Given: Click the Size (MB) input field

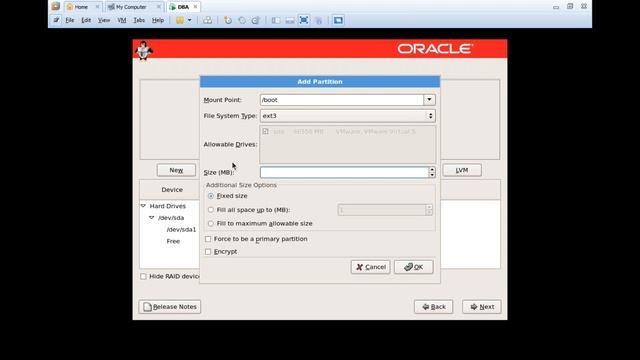Looking at the screenshot, I should tap(344, 172).
